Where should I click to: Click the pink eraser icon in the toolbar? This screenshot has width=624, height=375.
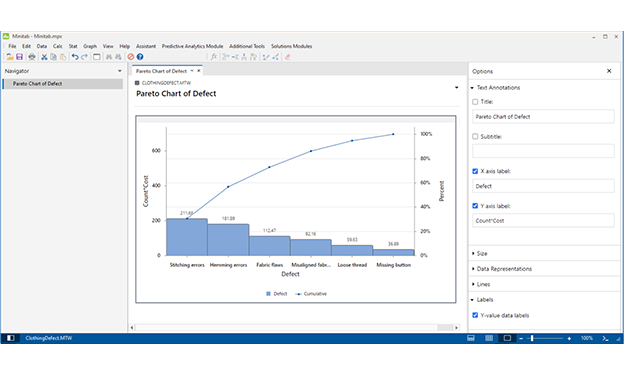click(x=287, y=57)
